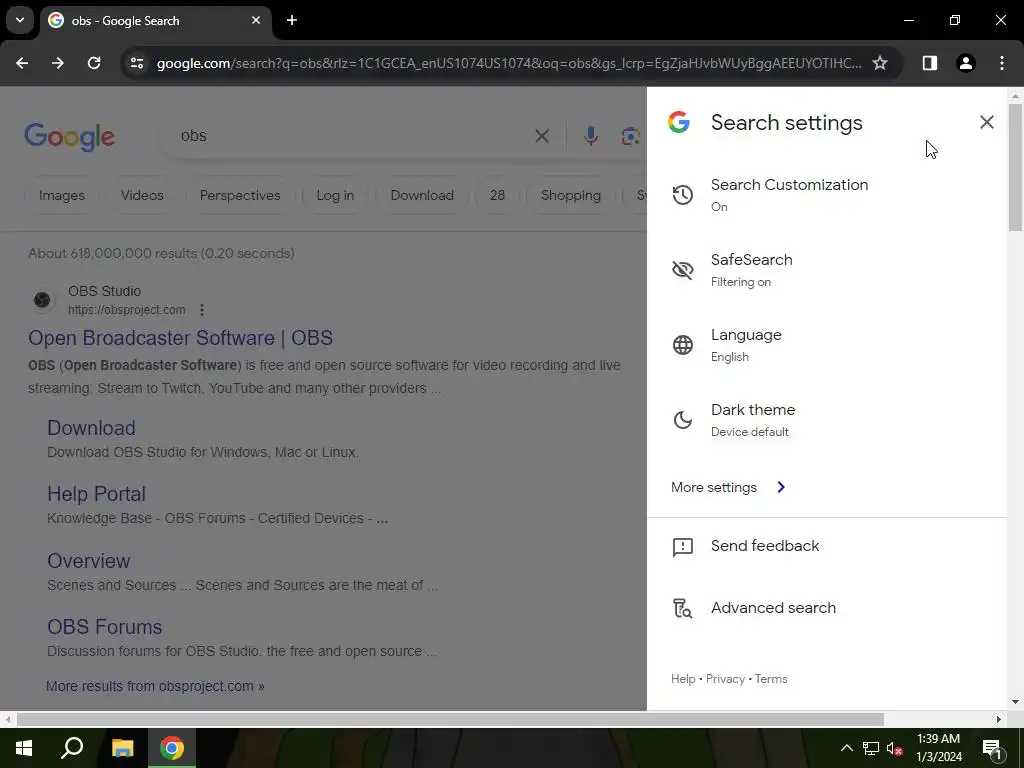Show hidden system tray icons
The width and height of the screenshot is (1024, 768).
point(846,748)
